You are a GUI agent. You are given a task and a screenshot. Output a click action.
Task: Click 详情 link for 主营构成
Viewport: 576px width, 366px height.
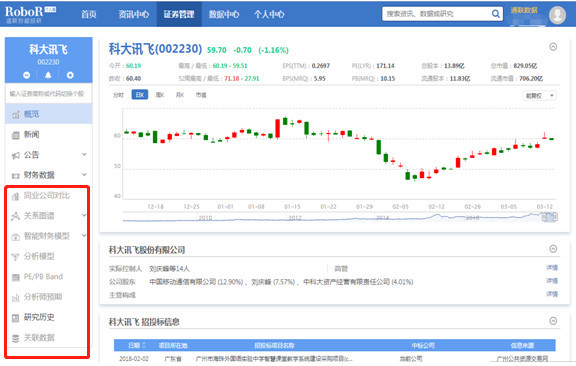pyautogui.click(x=552, y=294)
